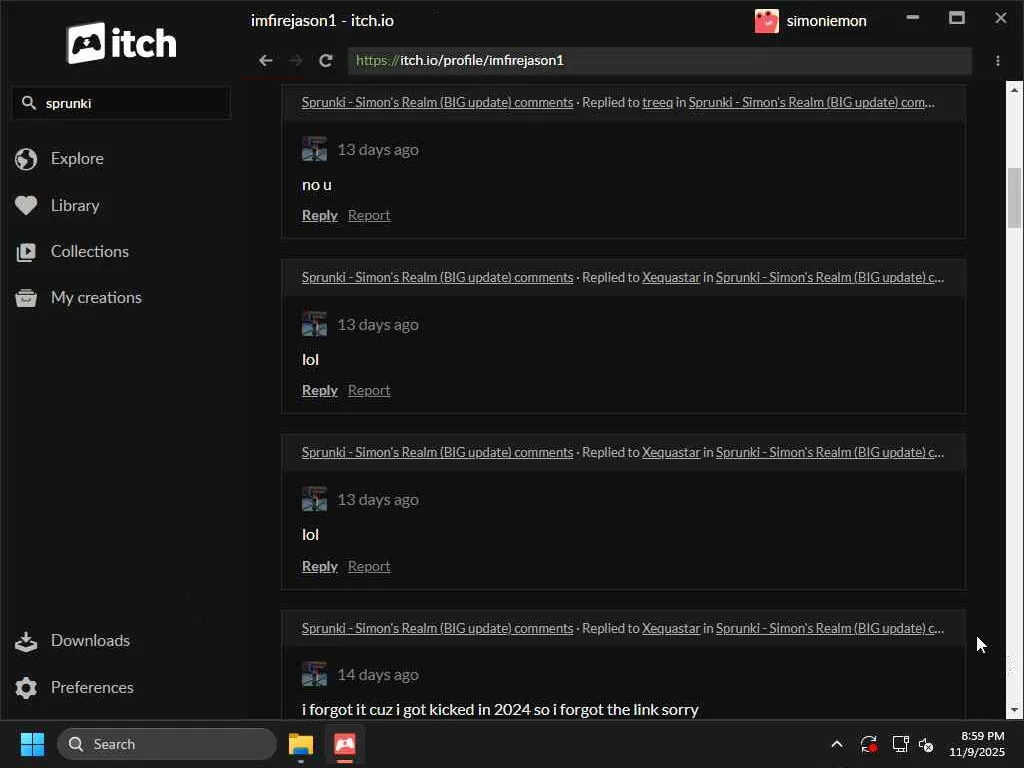Reply to the first 'lol' comment
Screen dimensions: 1024x768
319,390
